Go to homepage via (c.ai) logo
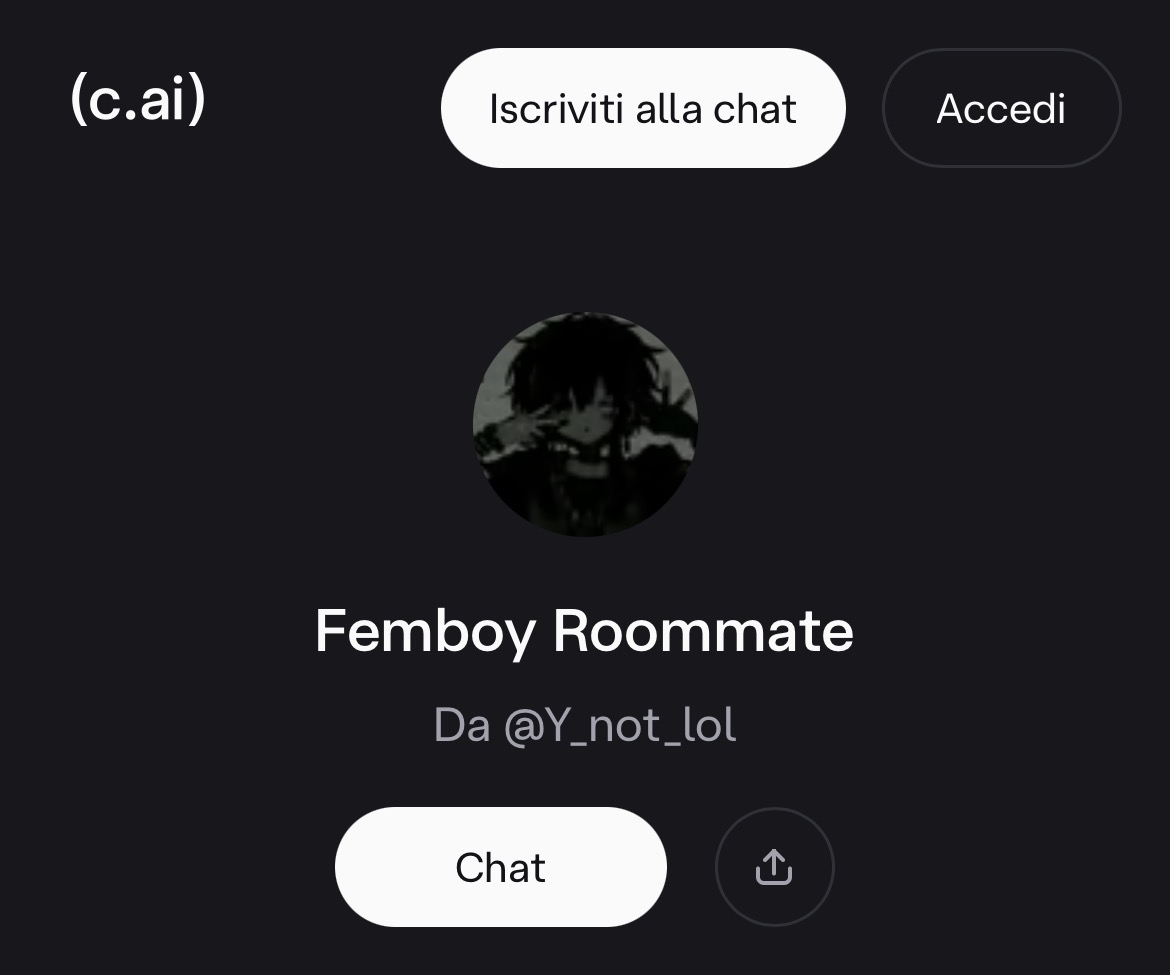Viewport: 1170px width, 975px height. (x=138, y=99)
